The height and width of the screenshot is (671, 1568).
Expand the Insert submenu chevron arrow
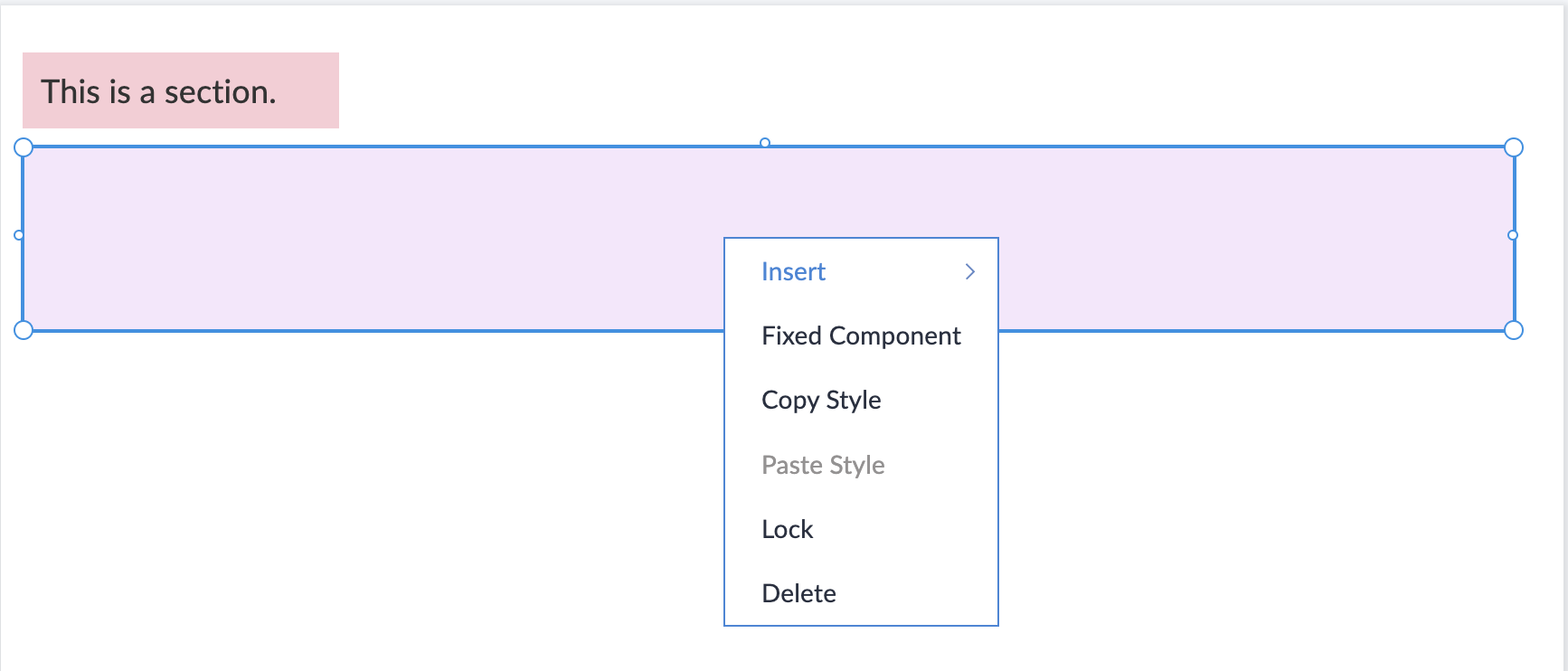(x=970, y=272)
